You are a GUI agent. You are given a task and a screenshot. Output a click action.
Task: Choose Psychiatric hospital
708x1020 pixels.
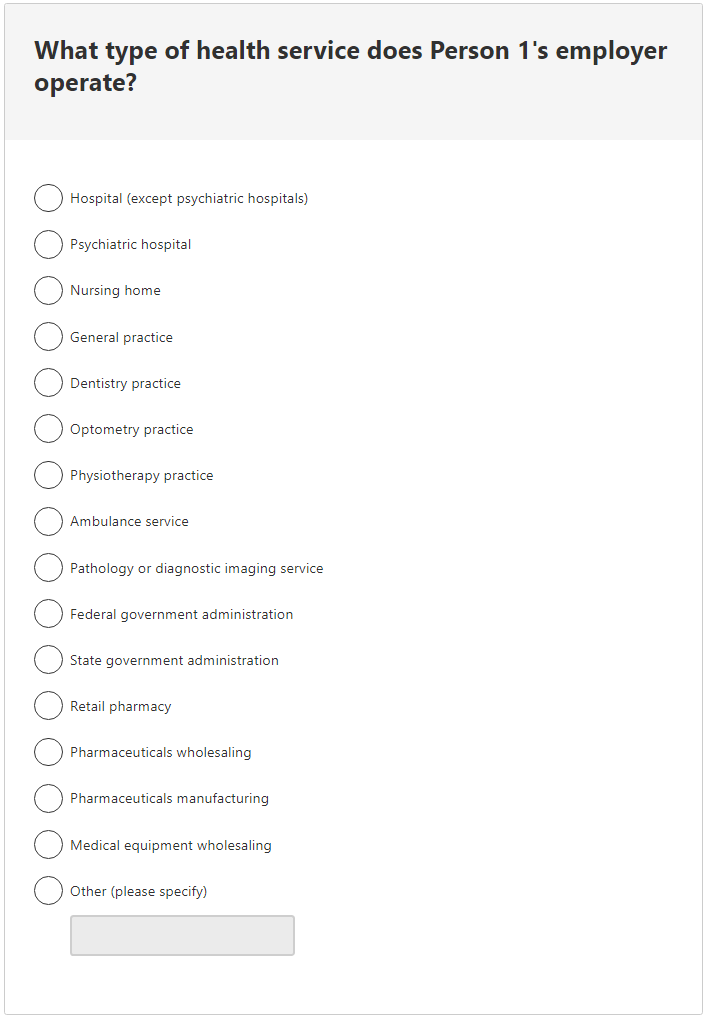[48, 244]
